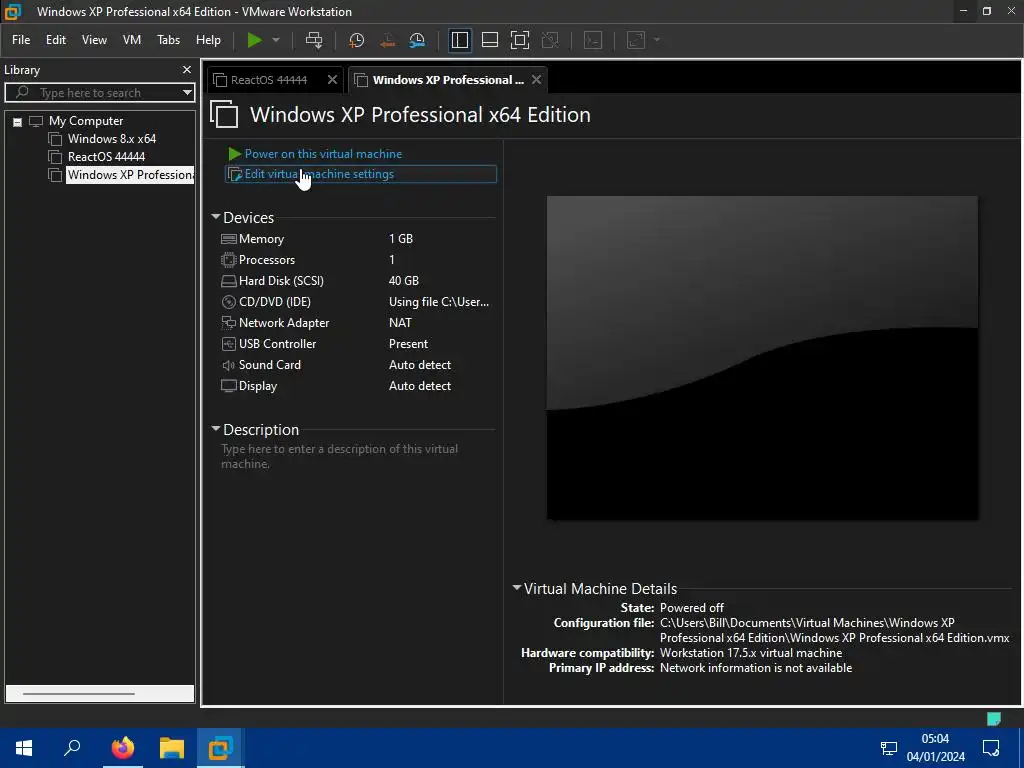The height and width of the screenshot is (768, 1024).
Task: Click the revert to snapshot toolbar icon
Action: click(387, 40)
